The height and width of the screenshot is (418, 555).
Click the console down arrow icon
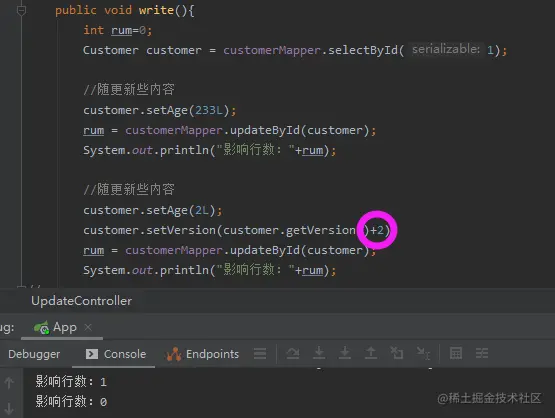coord(9,408)
